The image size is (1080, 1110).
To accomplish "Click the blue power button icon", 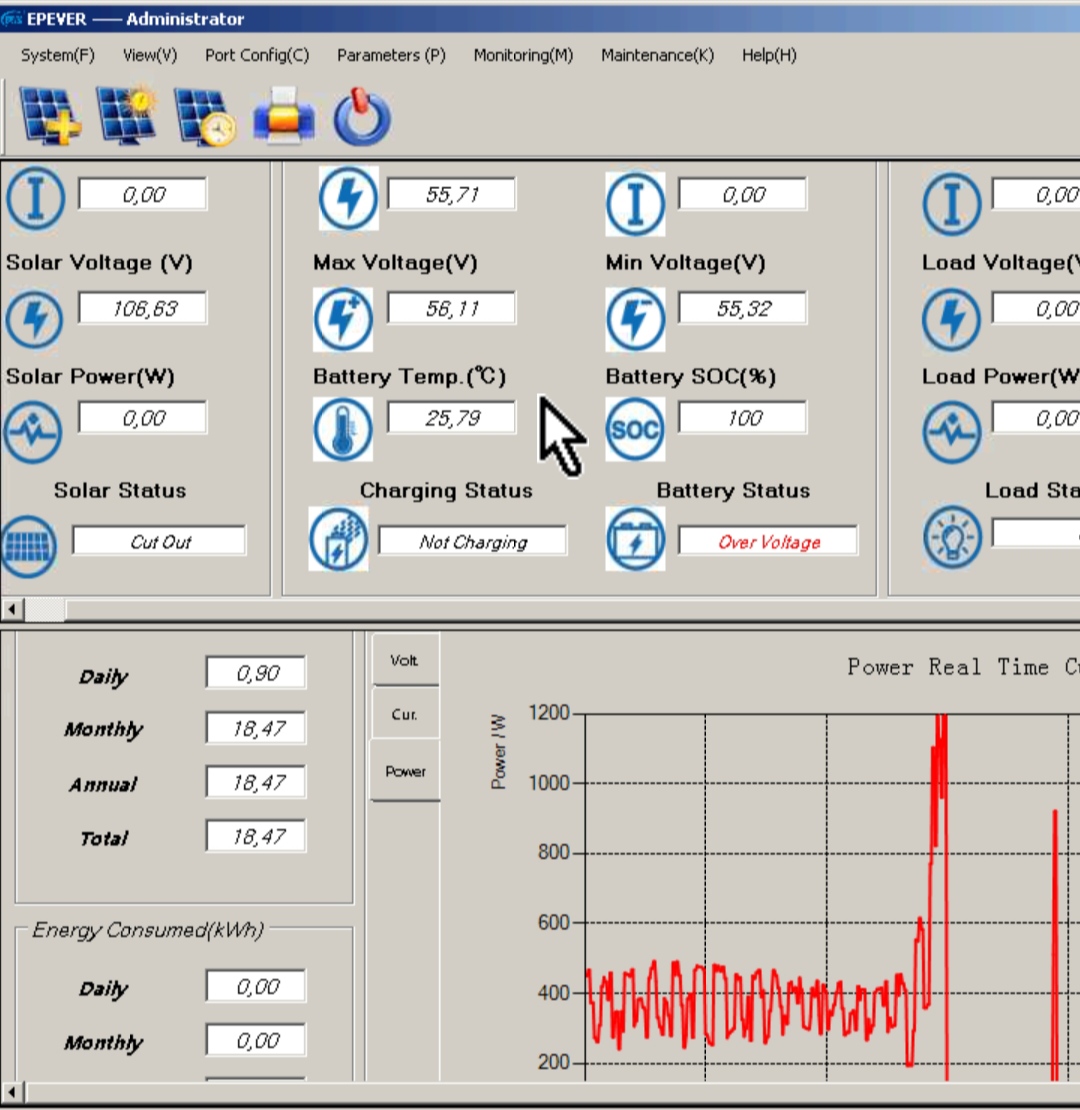I will pos(361,117).
